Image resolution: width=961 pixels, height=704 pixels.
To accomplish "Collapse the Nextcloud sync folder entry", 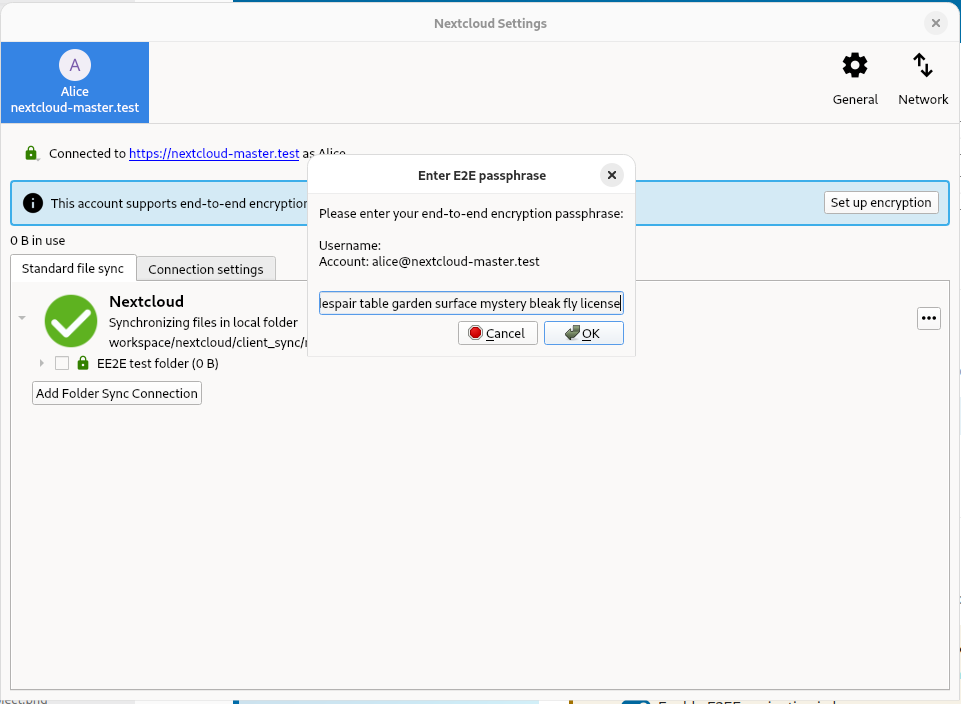I will tap(21, 318).
